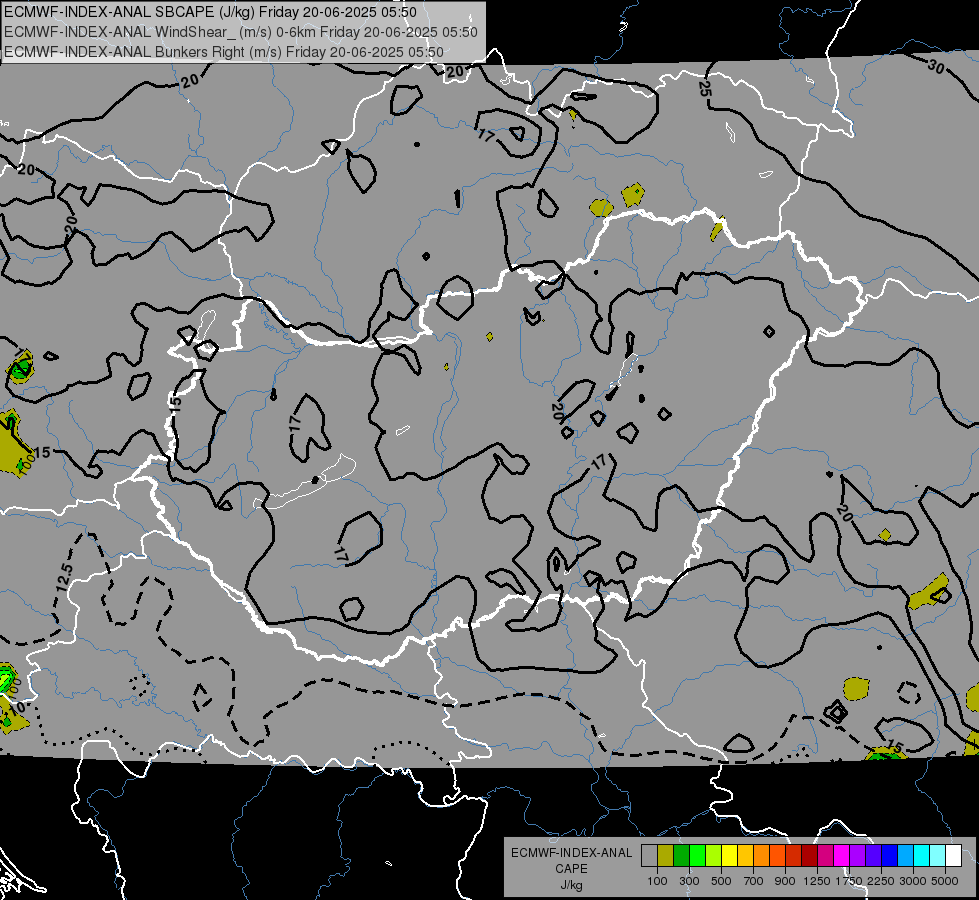This screenshot has width=979, height=900.
Task: Click the 2250 legend value
Action: click(880, 881)
